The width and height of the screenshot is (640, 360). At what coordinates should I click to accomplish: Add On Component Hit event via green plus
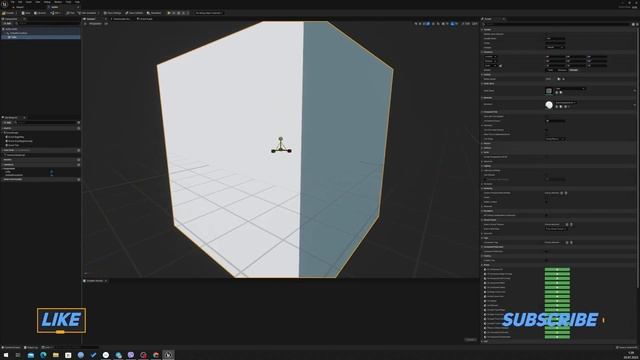point(557,269)
